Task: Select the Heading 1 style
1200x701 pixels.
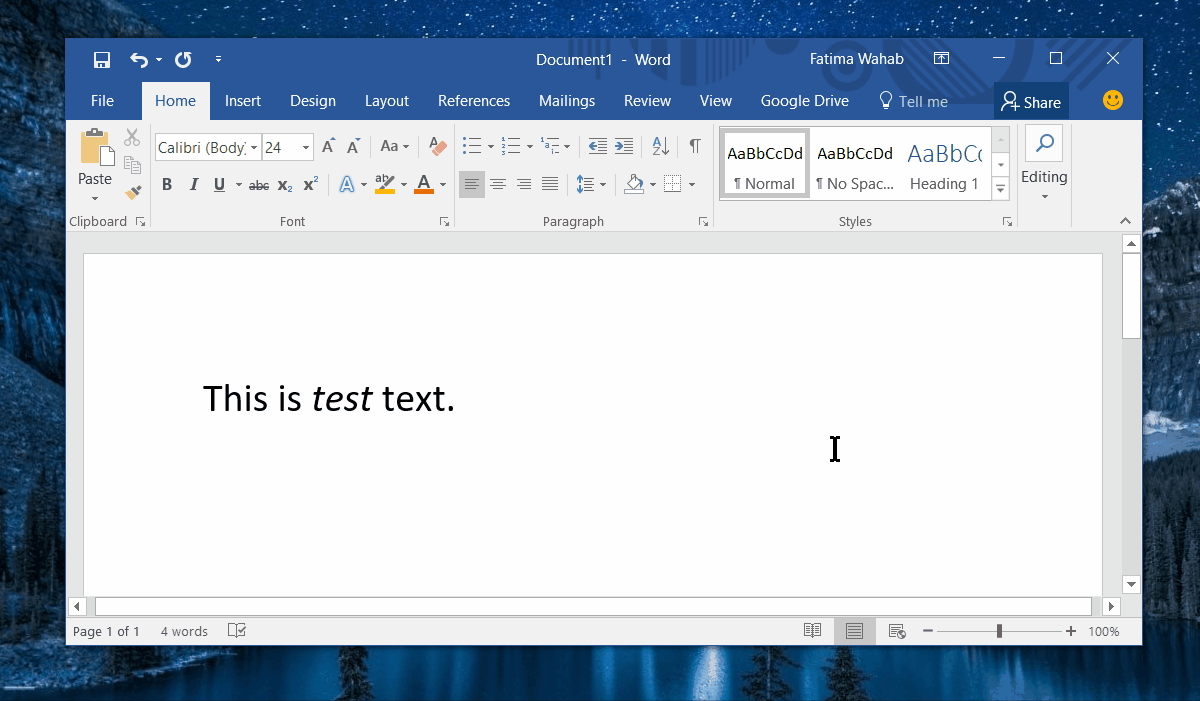Action: [943, 165]
